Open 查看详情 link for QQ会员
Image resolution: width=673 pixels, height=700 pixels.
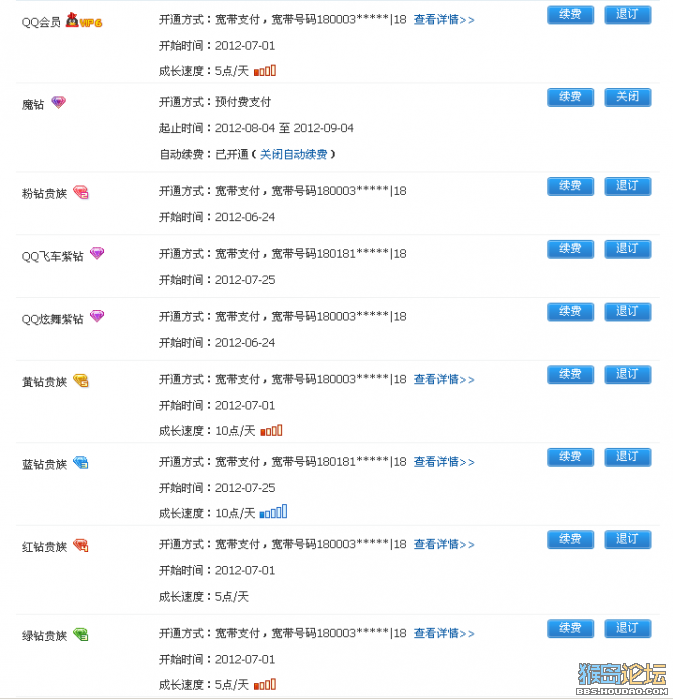[444, 20]
